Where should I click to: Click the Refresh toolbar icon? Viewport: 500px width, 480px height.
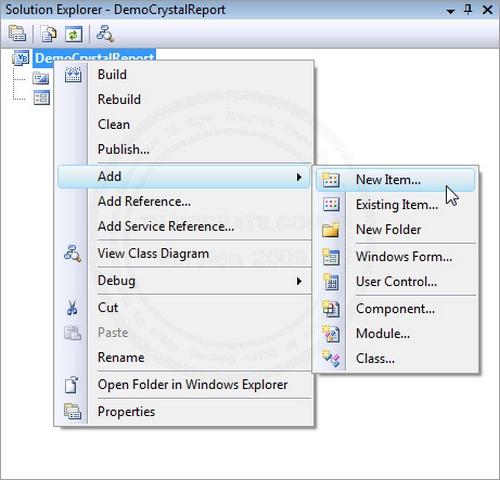coord(74,34)
